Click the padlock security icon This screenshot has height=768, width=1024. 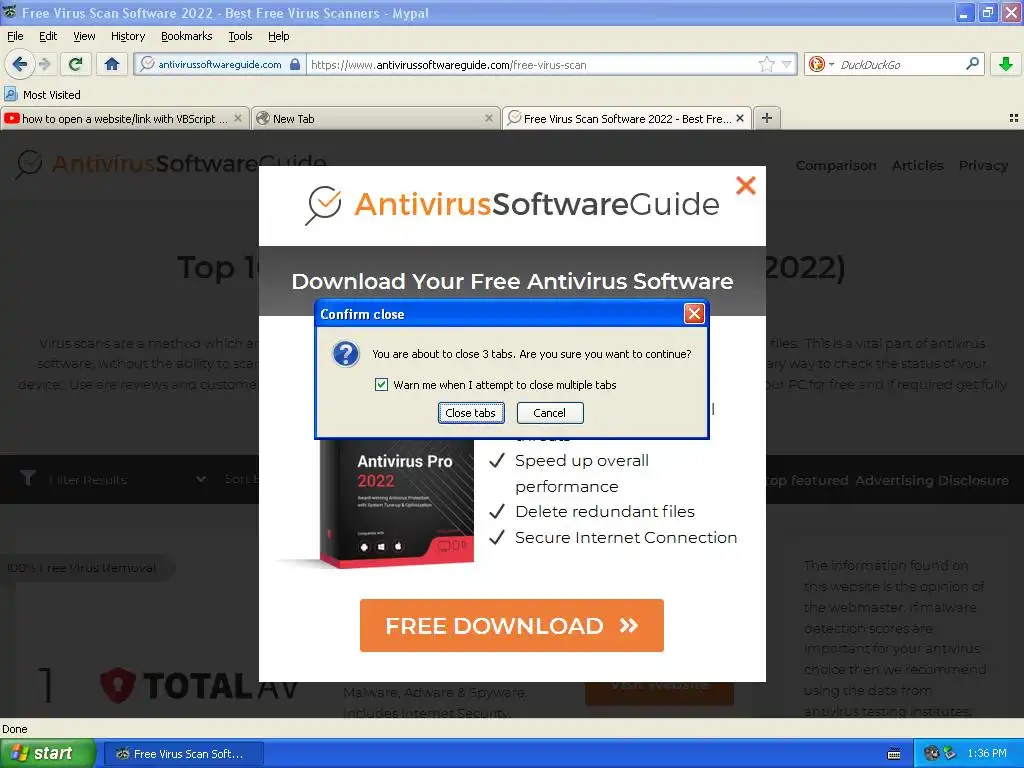pyautogui.click(x=295, y=64)
